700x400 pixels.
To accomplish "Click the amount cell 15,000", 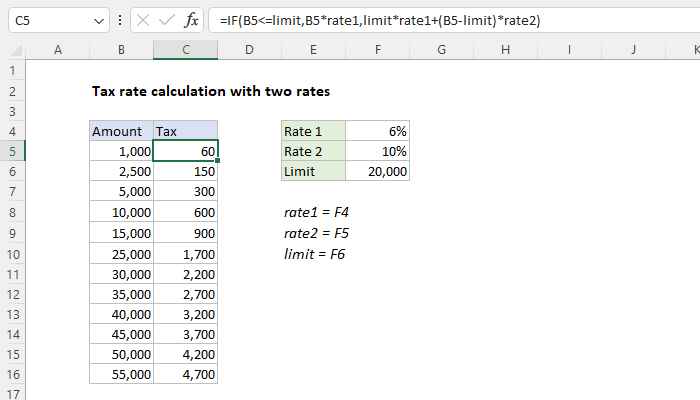I will (121, 233).
